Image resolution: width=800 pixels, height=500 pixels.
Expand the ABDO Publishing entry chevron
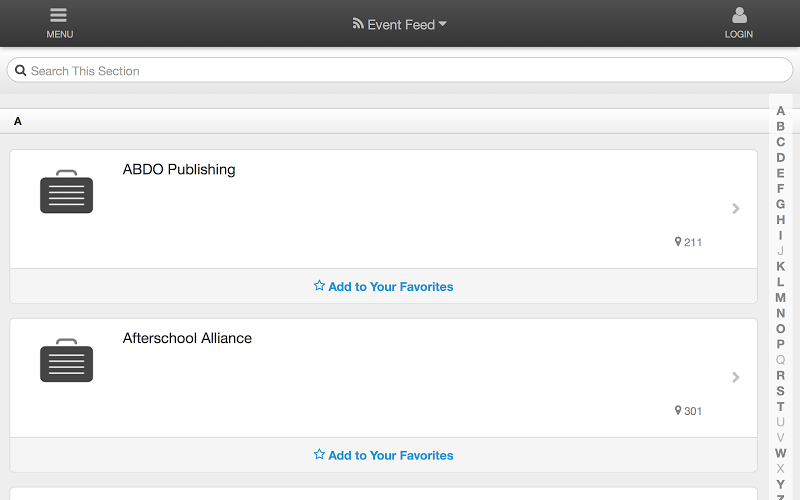click(x=736, y=208)
